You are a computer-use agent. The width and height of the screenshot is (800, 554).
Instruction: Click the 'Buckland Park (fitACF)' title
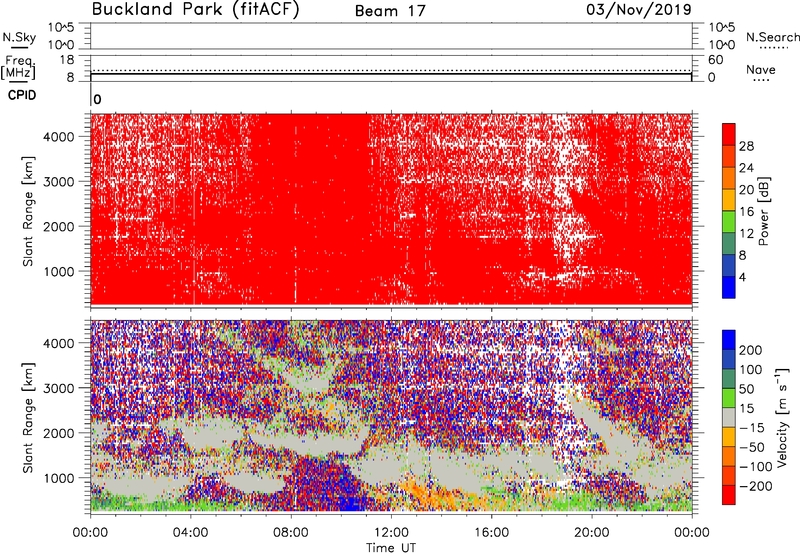click(x=195, y=10)
